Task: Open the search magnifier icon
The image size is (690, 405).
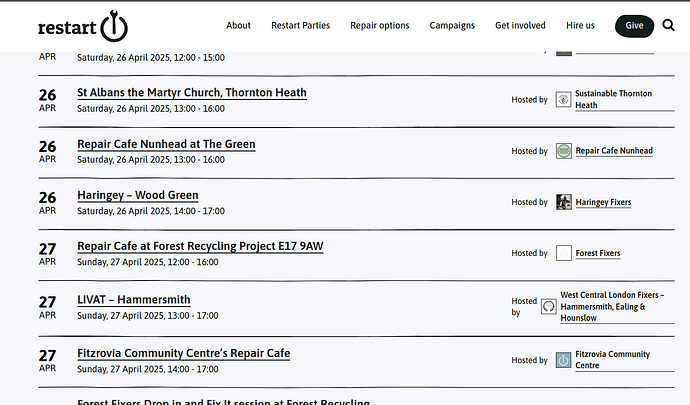Action: point(668,26)
